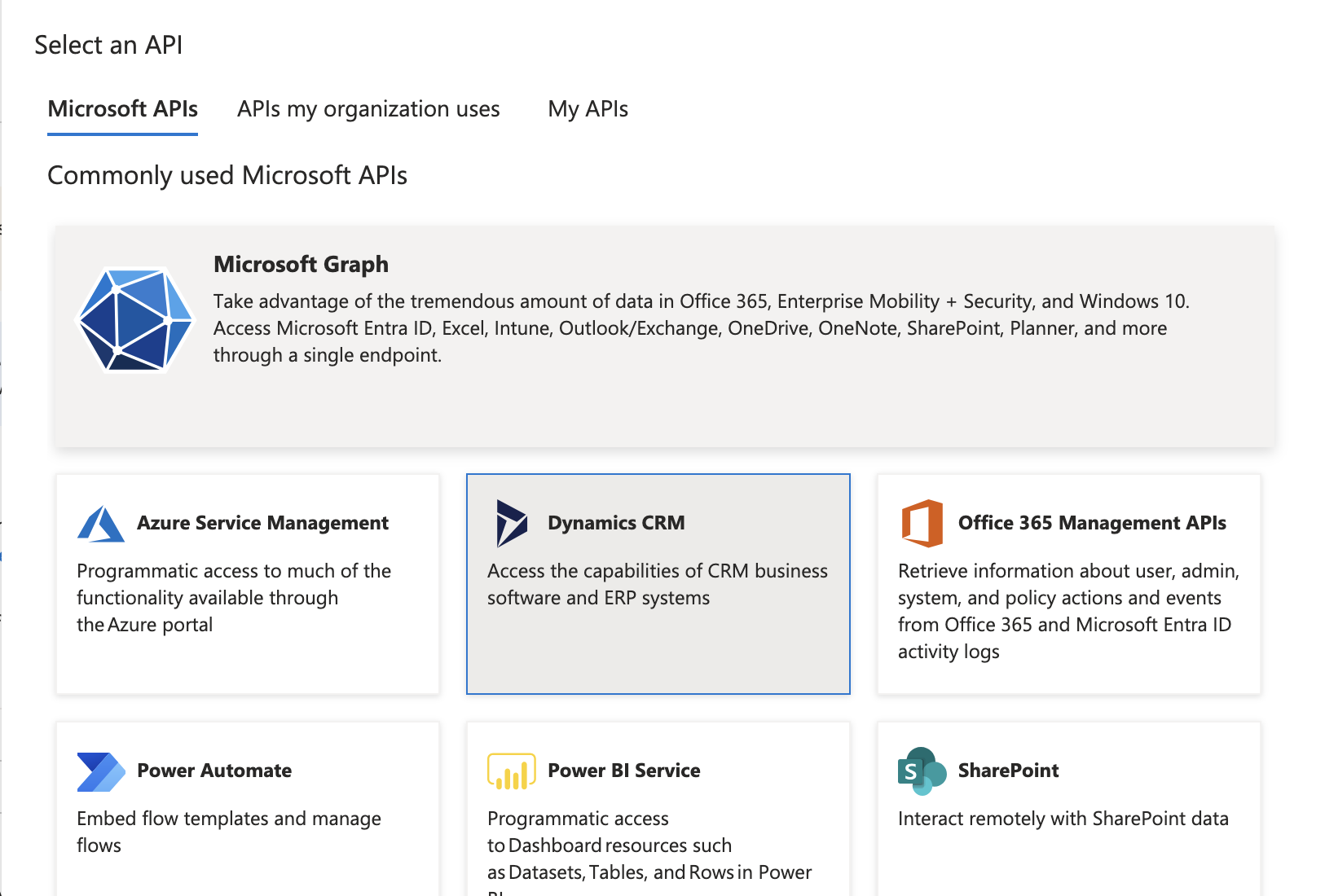The width and height of the screenshot is (1325, 896).
Task: Click the Microsoft Graph description text
Action: (x=702, y=328)
